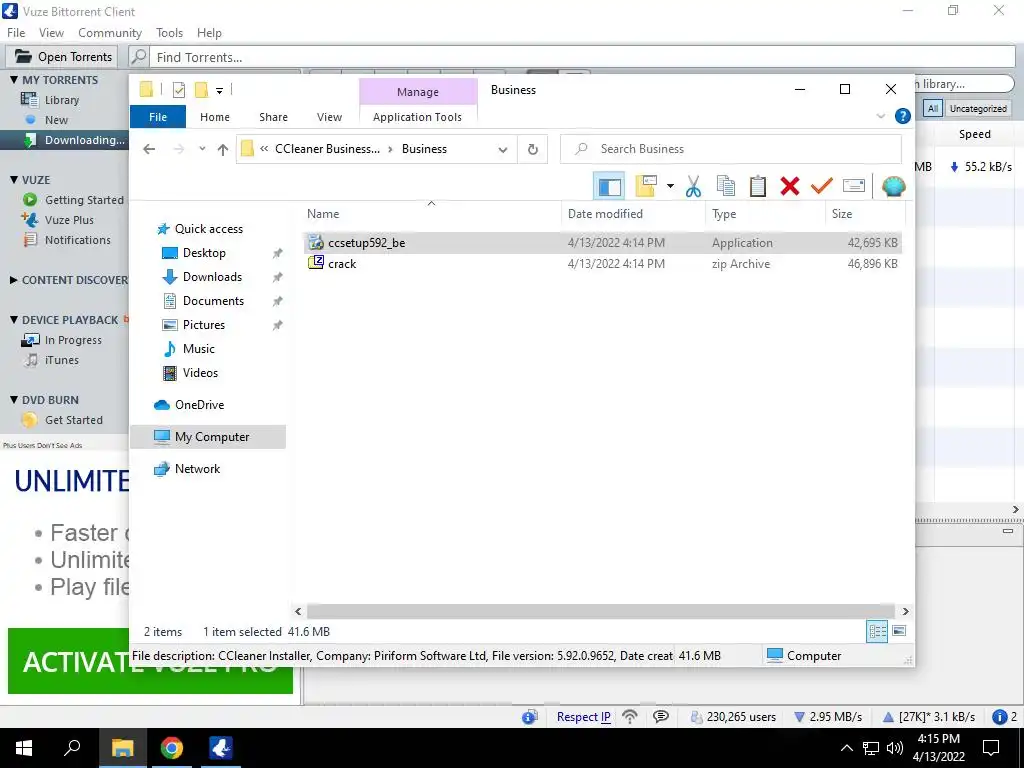The height and width of the screenshot is (768, 1024).
Task: Switch to details view layout icon
Action: (x=877, y=631)
